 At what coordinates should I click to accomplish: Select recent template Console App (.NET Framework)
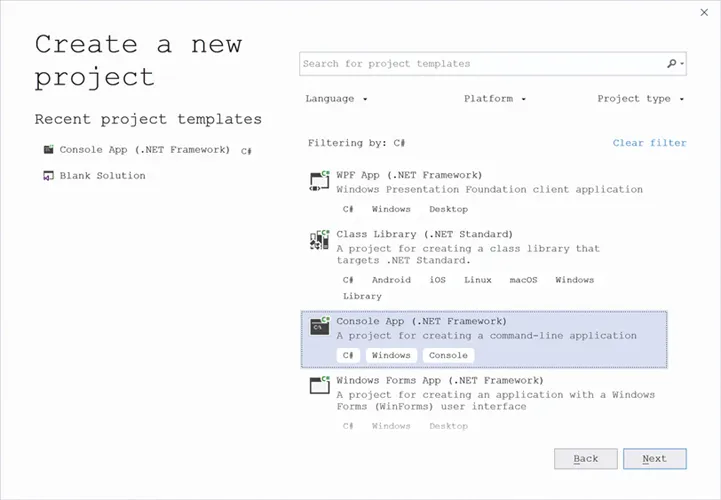coord(145,150)
